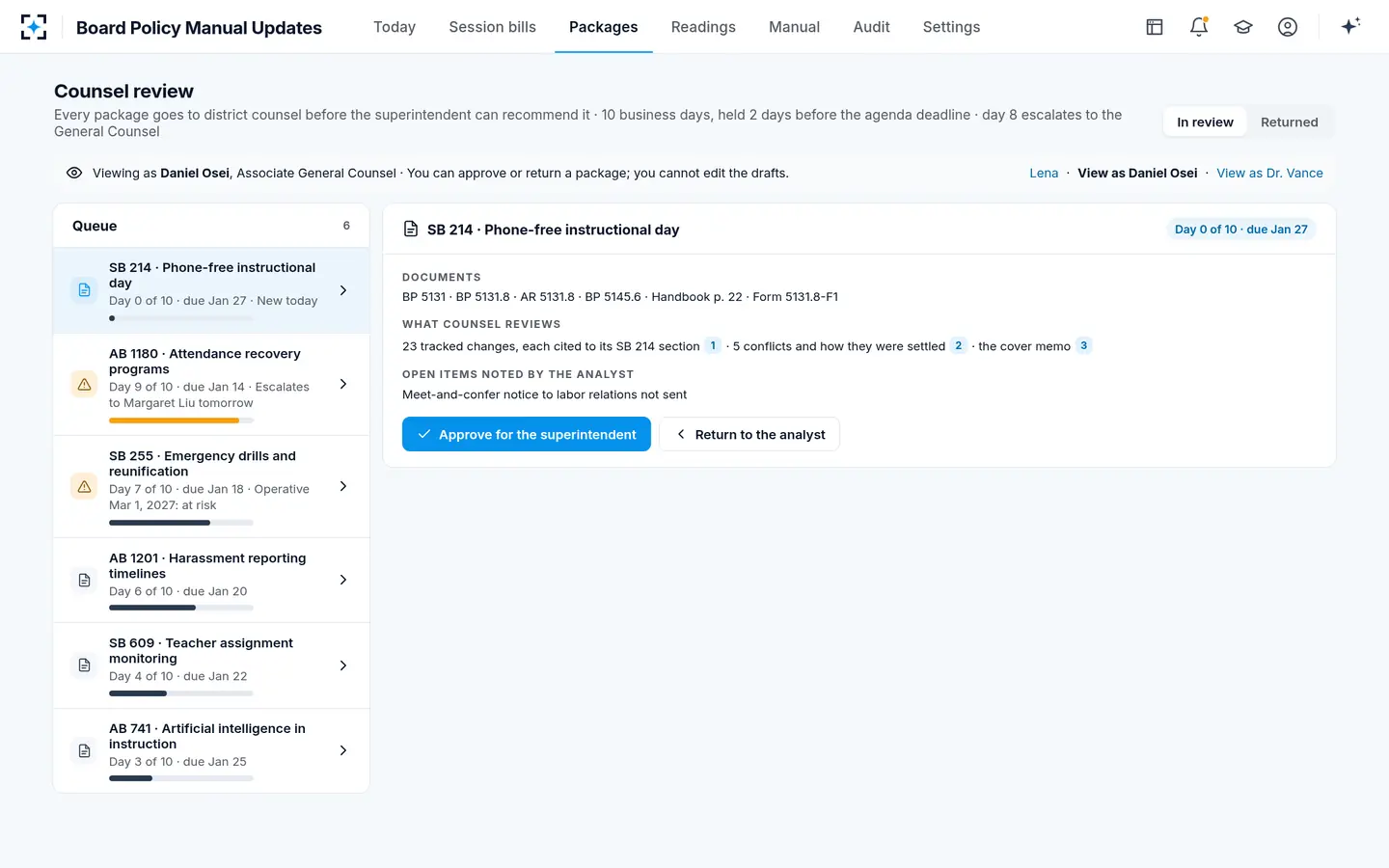Switch to In review toggle

click(1205, 122)
